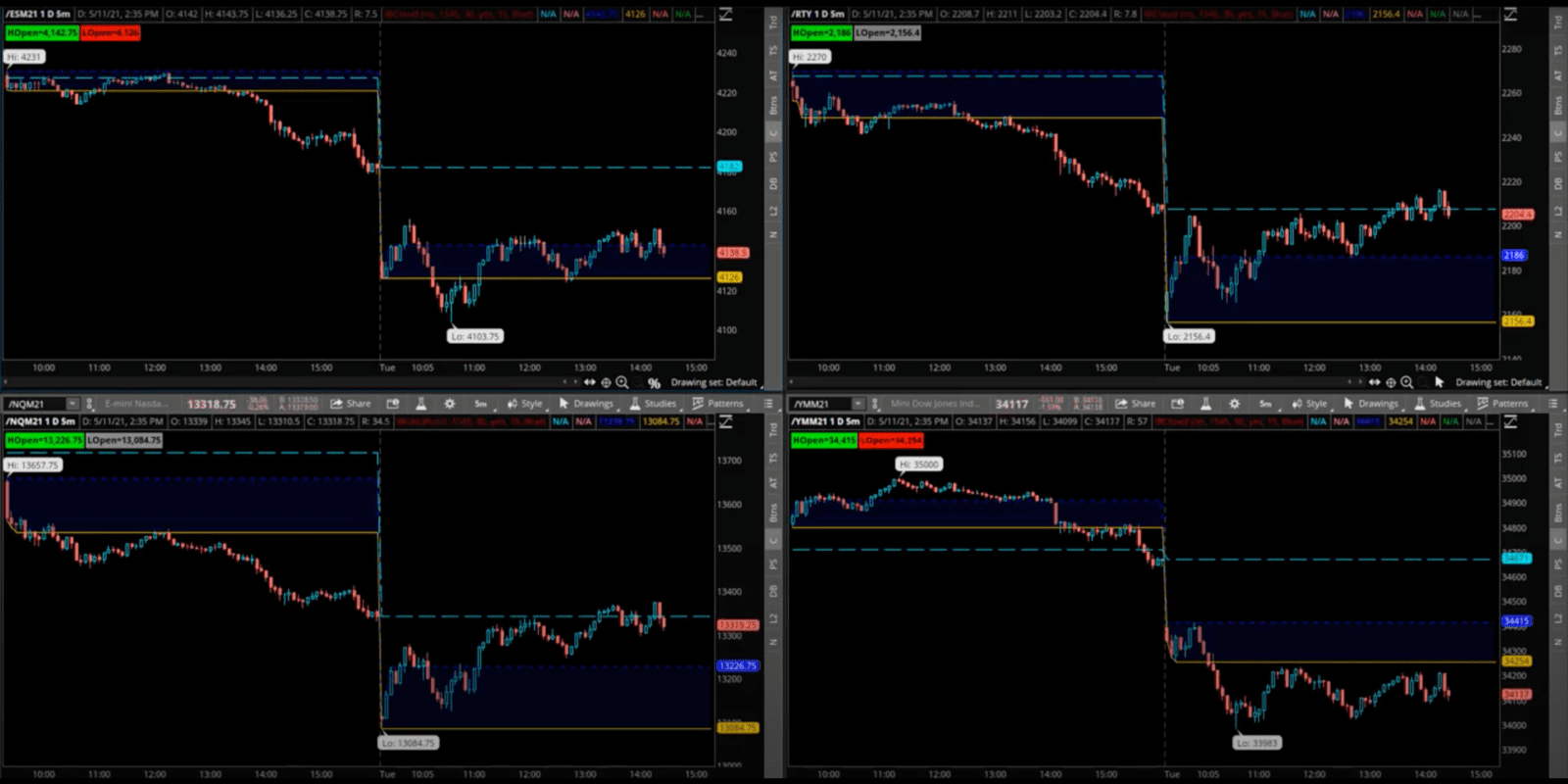Switch to PS side tab on /NQM21 chart
The height and width of the screenshot is (784, 1568).
click(x=773, y=564)
